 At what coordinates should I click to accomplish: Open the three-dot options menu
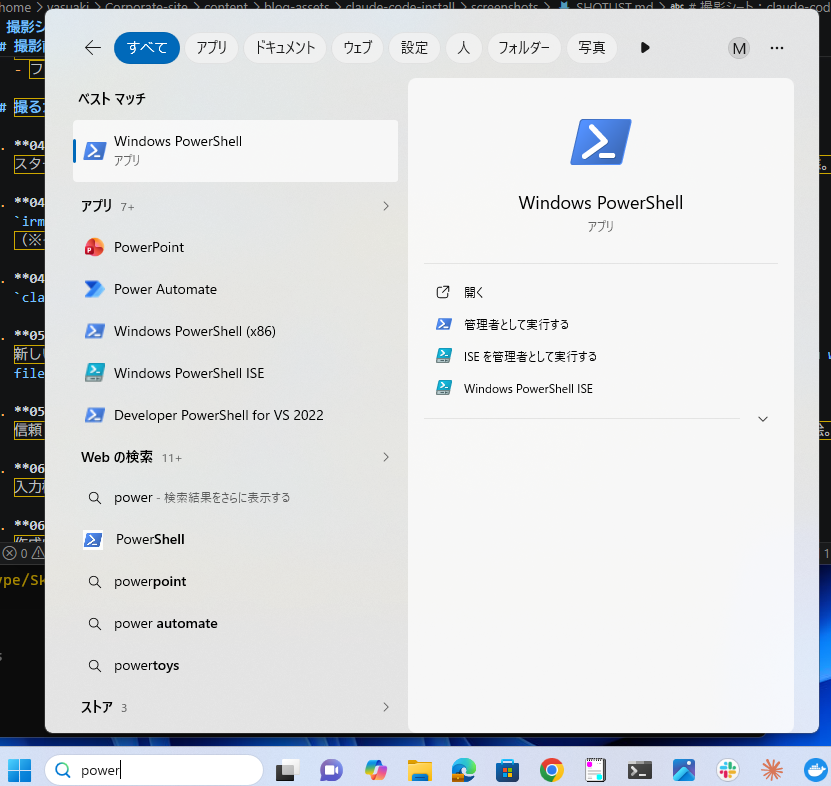coord(777,48)
